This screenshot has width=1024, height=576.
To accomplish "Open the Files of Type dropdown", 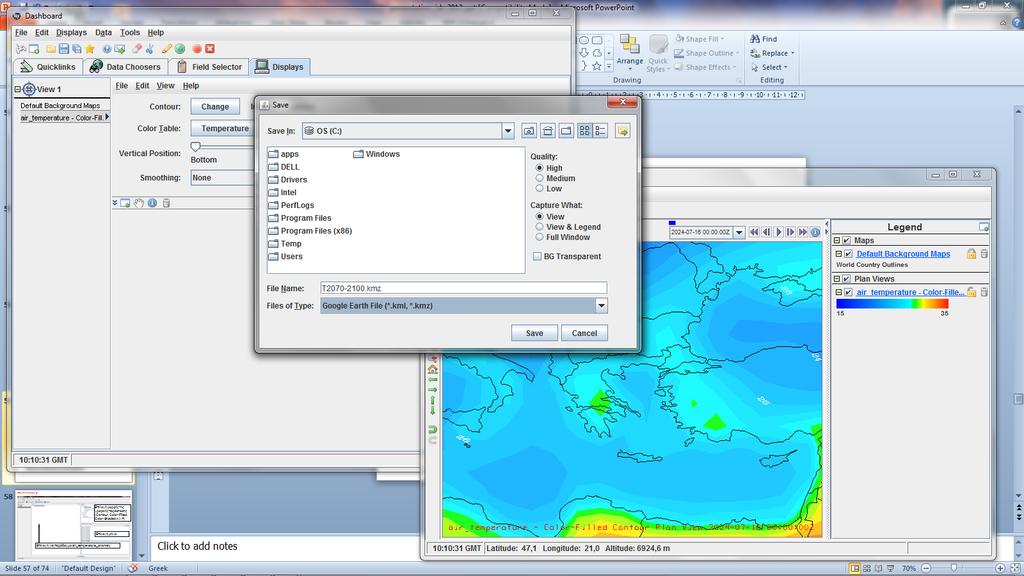I will click(x=601, y=306).
